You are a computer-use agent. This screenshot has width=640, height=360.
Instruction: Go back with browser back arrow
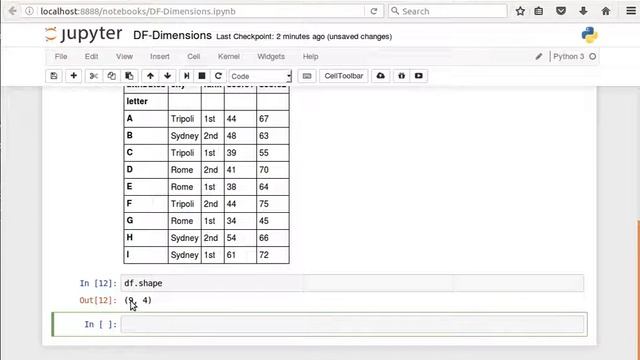click(12, 11)
